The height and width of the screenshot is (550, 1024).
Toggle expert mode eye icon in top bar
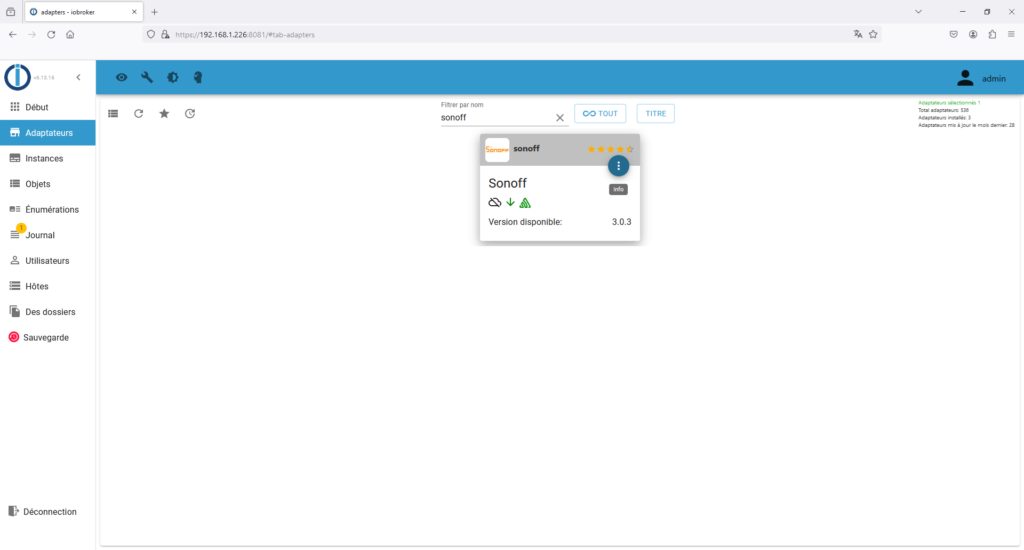click(x=121, y=77)
